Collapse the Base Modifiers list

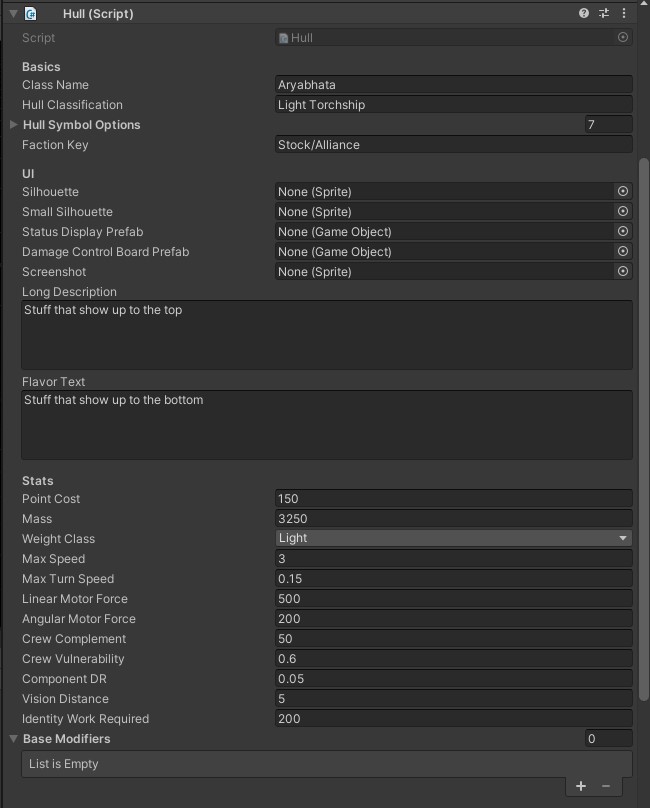[13, 739]
